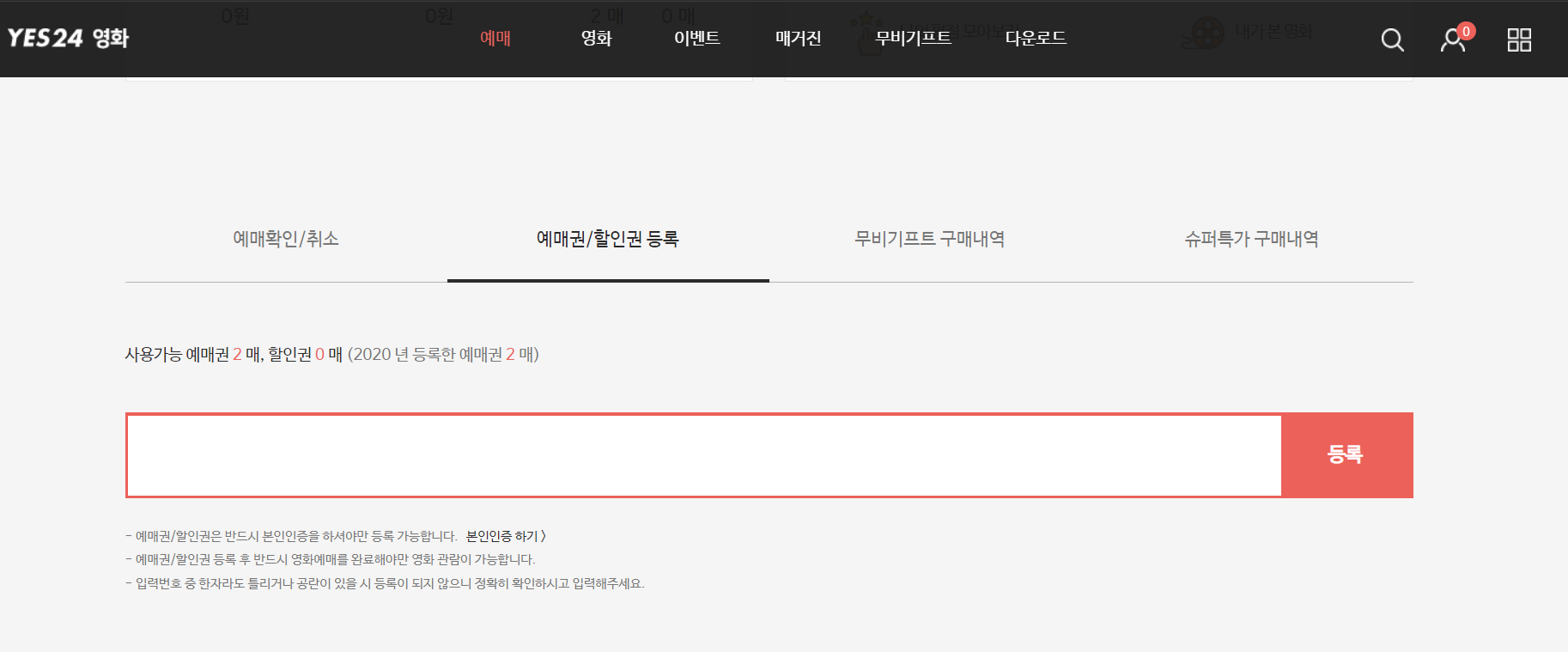
Task: Click the 내가 본 영화 label behind header
Action: pos(1273,32)
